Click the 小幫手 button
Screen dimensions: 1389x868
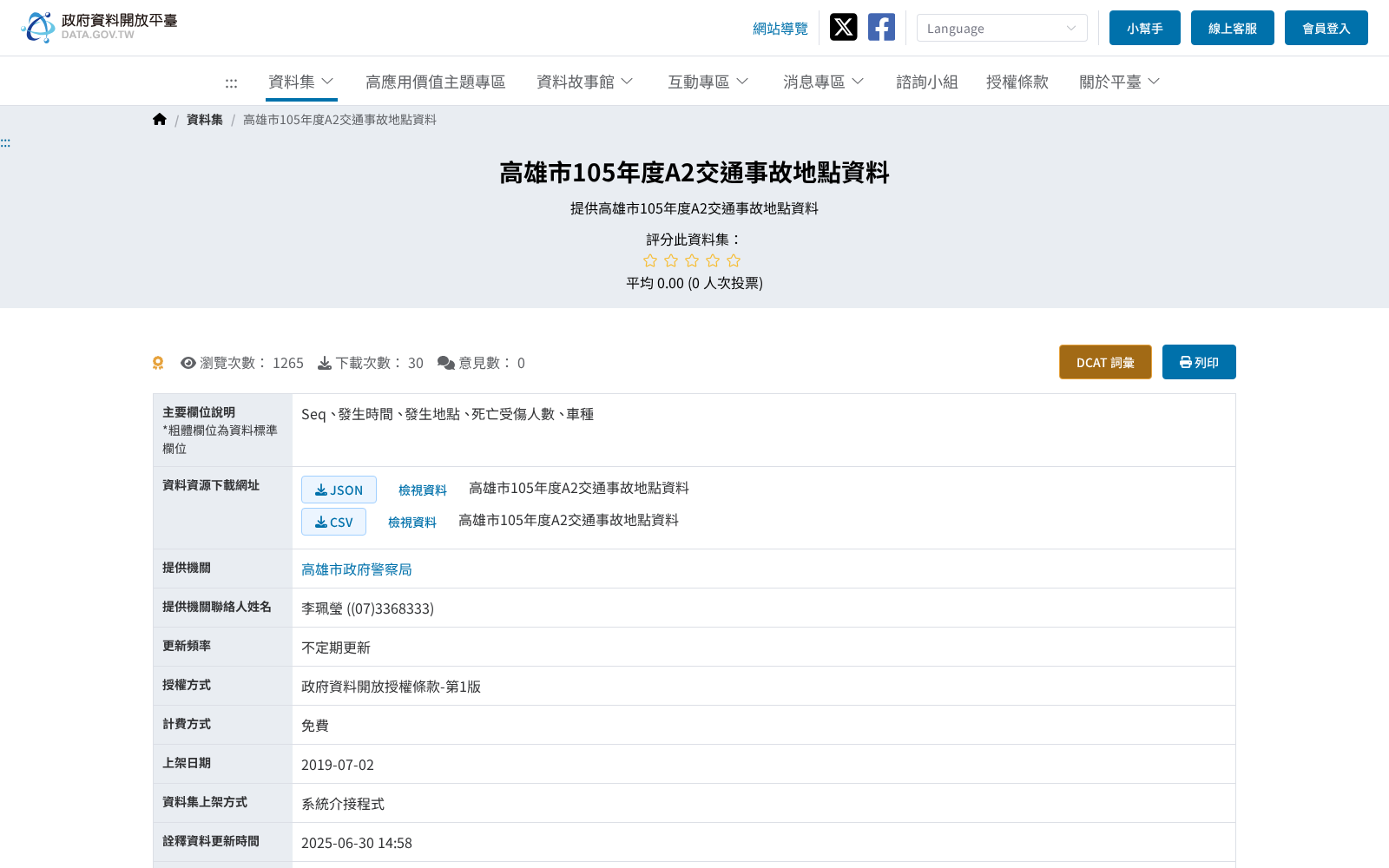coord(1145,28)
